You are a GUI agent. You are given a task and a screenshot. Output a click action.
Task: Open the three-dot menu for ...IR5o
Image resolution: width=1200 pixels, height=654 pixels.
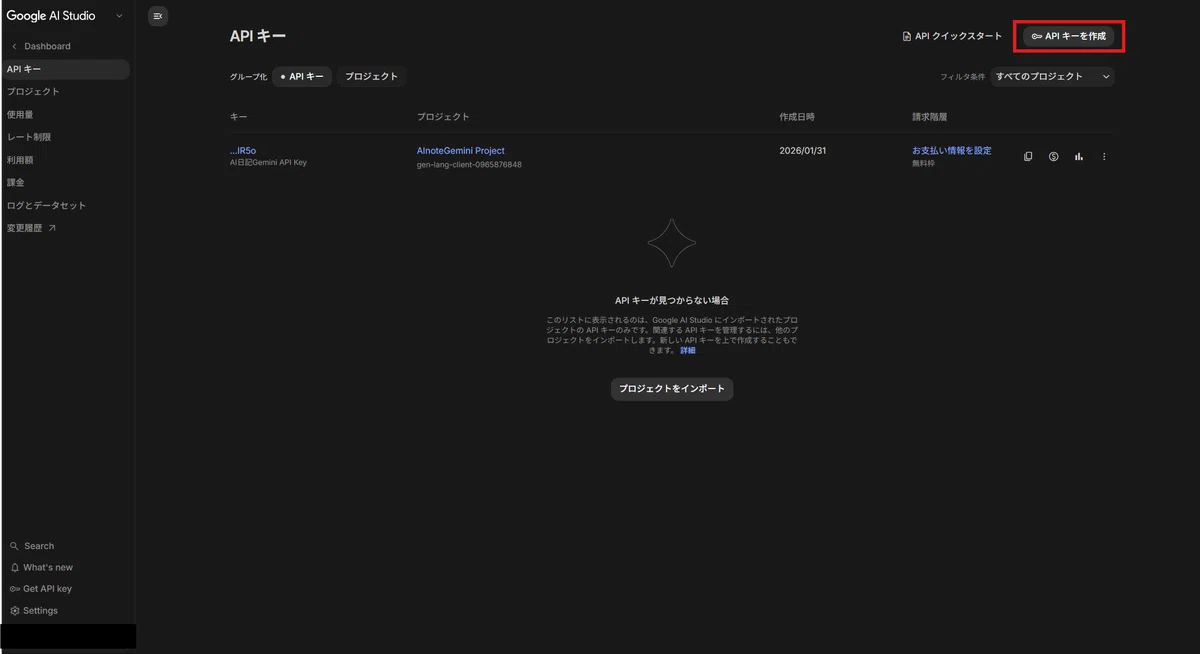pyautogui.click(x=1104, y=157)
